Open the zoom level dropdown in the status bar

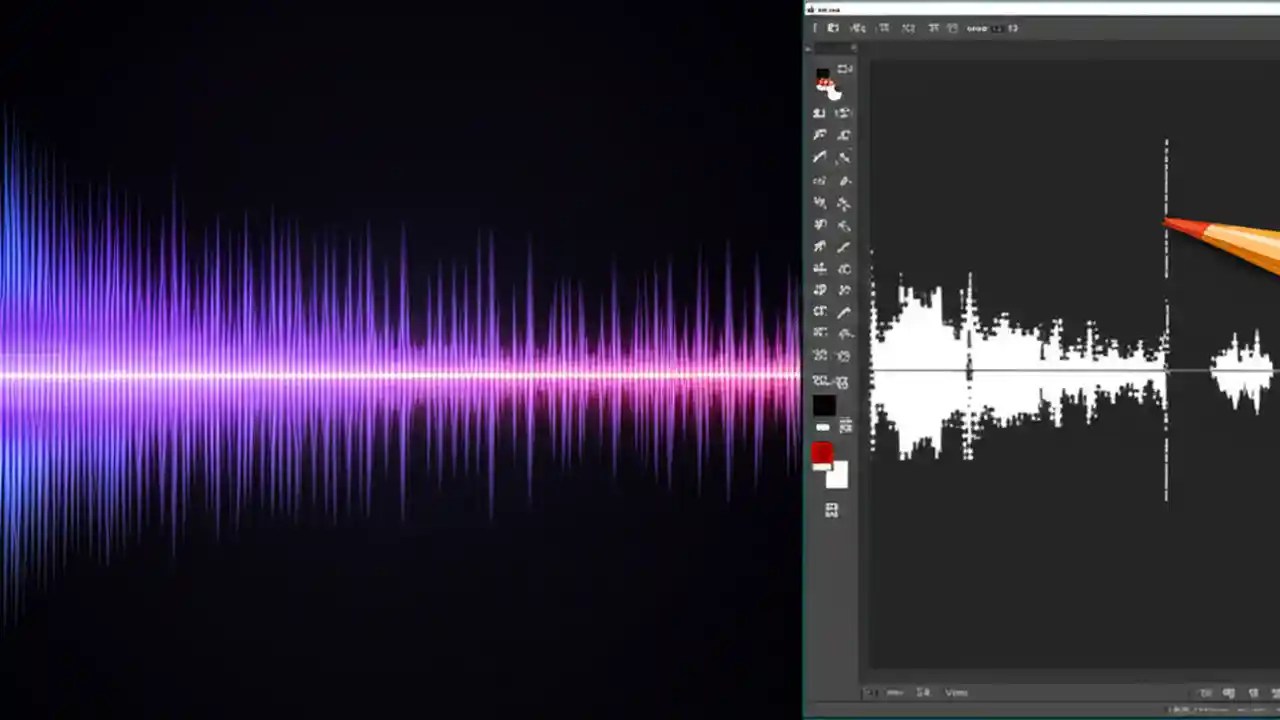point(895,691)
